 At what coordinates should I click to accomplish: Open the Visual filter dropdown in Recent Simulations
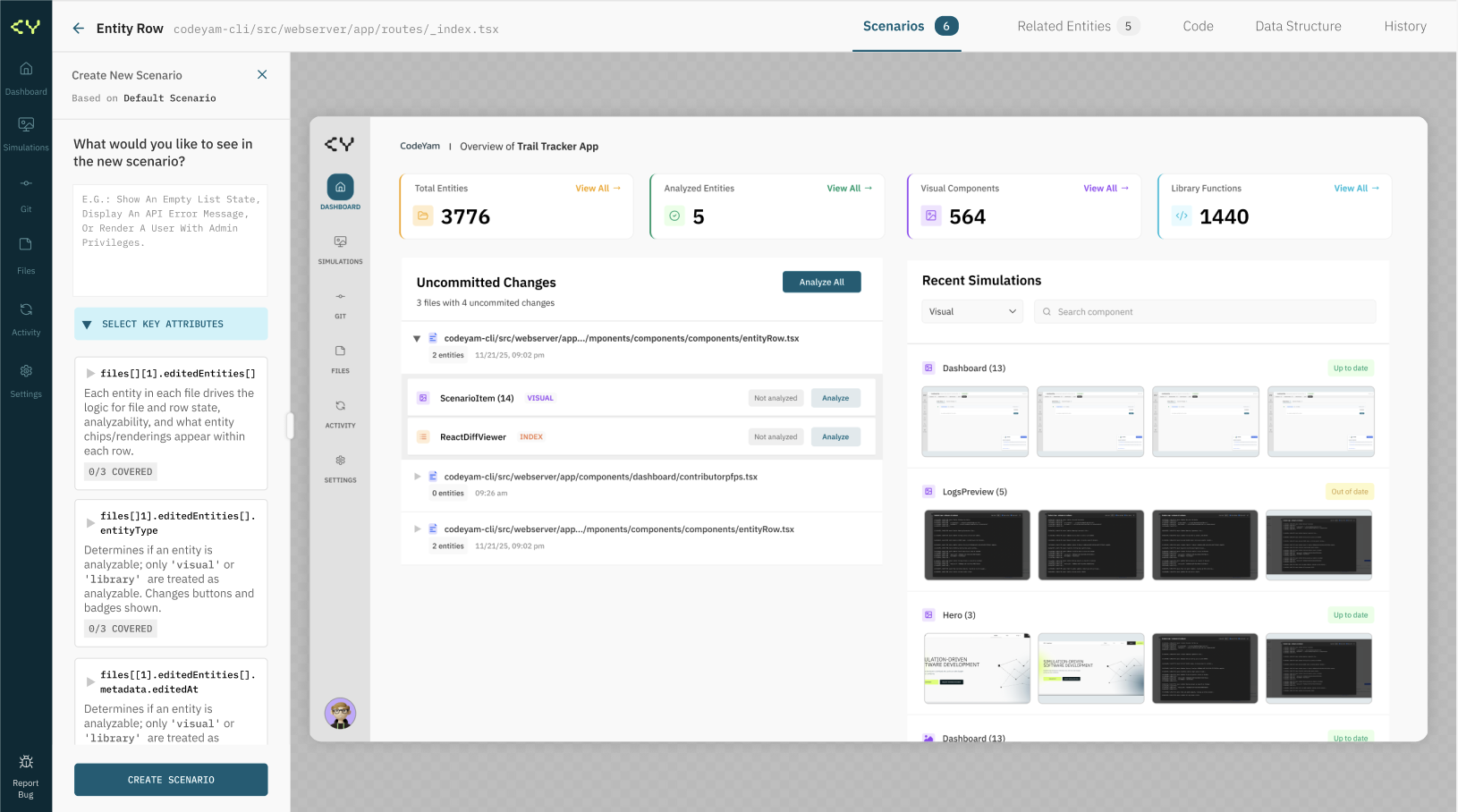coord(971,311)
